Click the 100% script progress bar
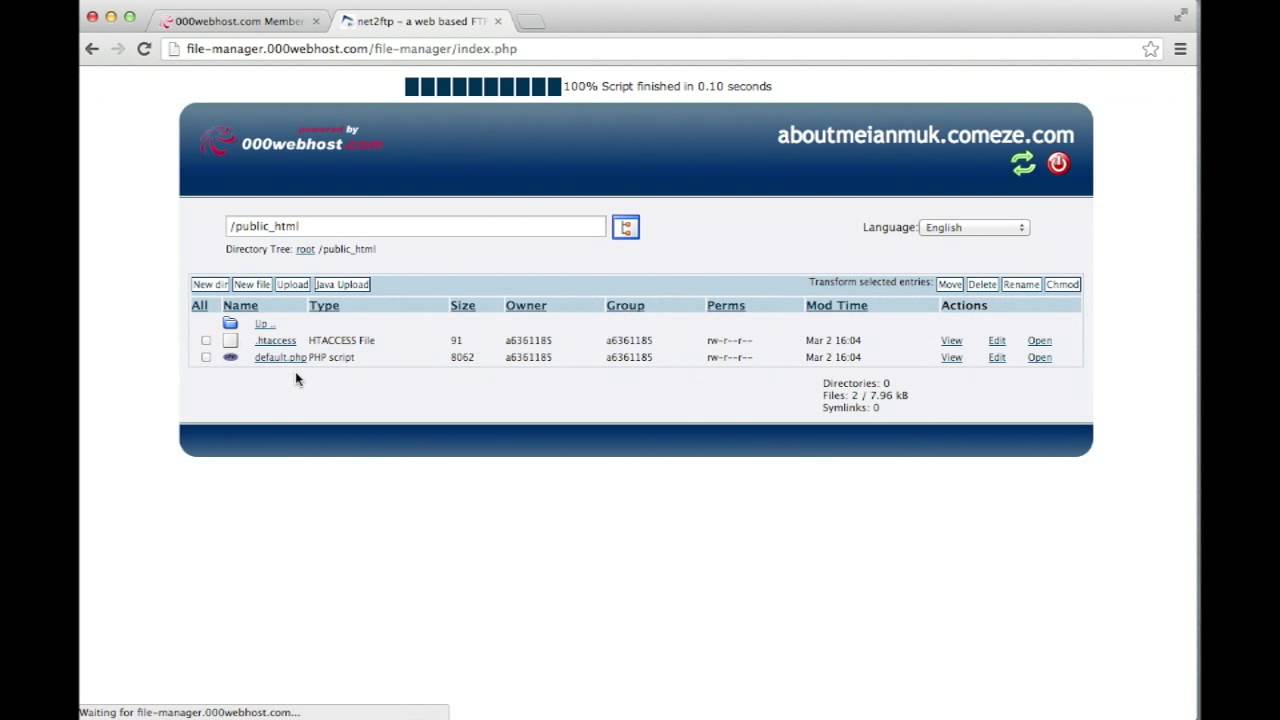1280x720 pixels. point(483,86)
